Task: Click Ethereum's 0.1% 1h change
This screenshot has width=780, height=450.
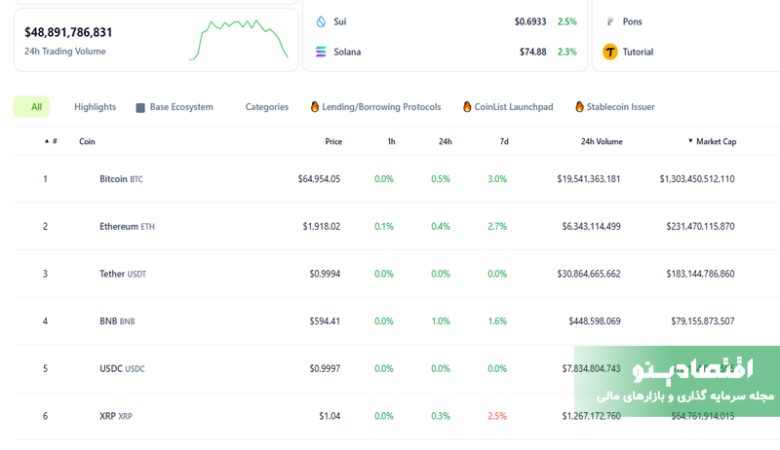Action: (x=384, y=226)
